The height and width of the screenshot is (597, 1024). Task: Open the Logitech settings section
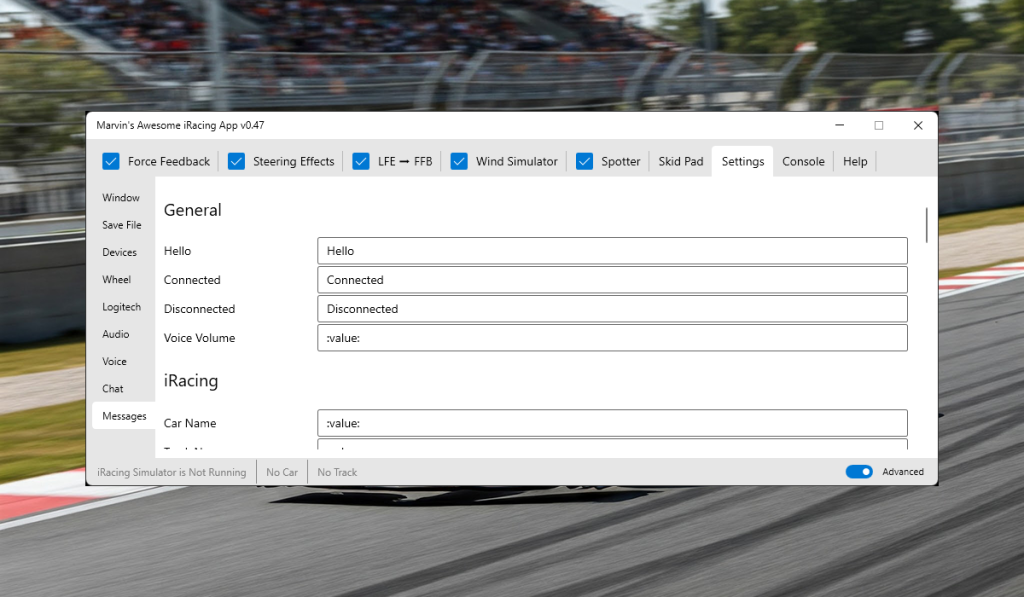pyautogui.click(x=121, y=306)
